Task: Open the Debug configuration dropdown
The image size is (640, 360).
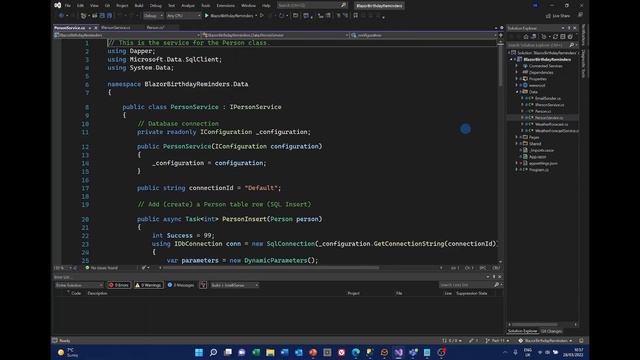Action: click(x=153, y=16)
